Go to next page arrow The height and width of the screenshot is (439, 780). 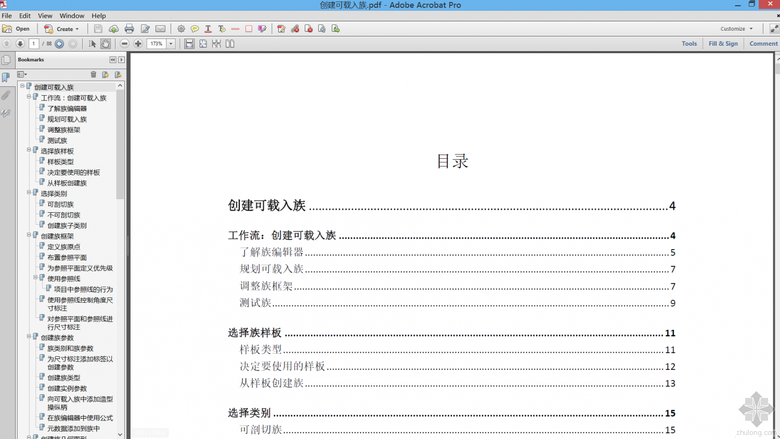pyautogui.click(x=20, y=44)
